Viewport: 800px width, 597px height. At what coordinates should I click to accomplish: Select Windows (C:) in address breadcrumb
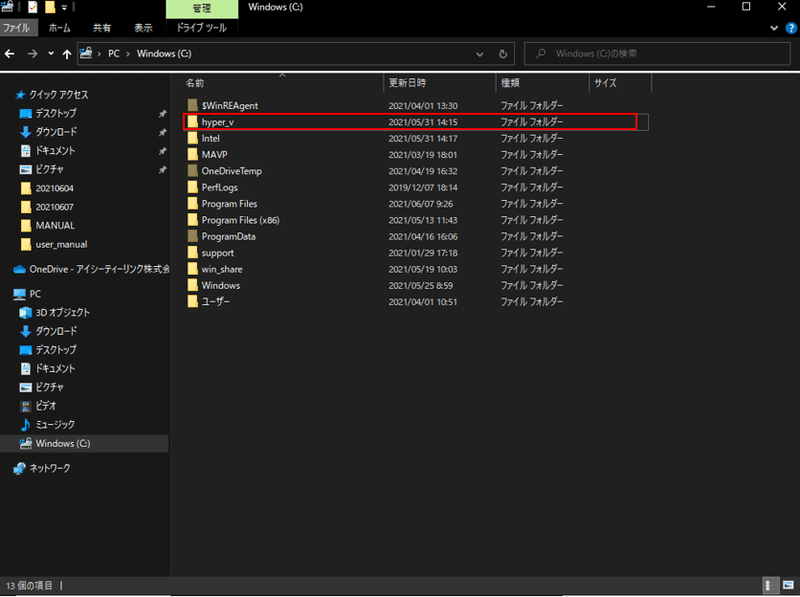click(x=164, y=54)
